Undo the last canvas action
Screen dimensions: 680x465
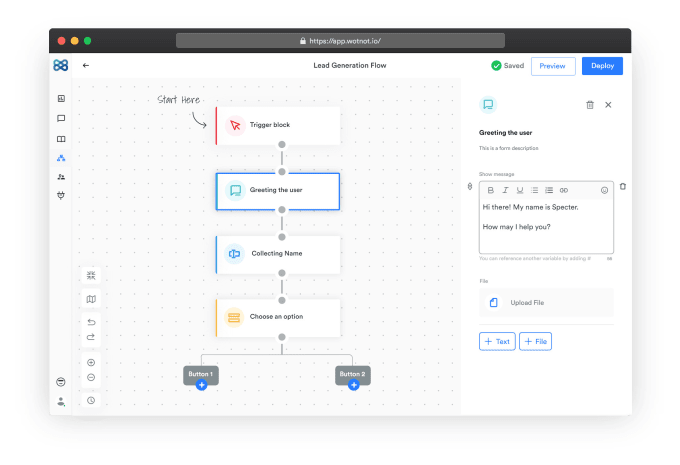[91, 322]
